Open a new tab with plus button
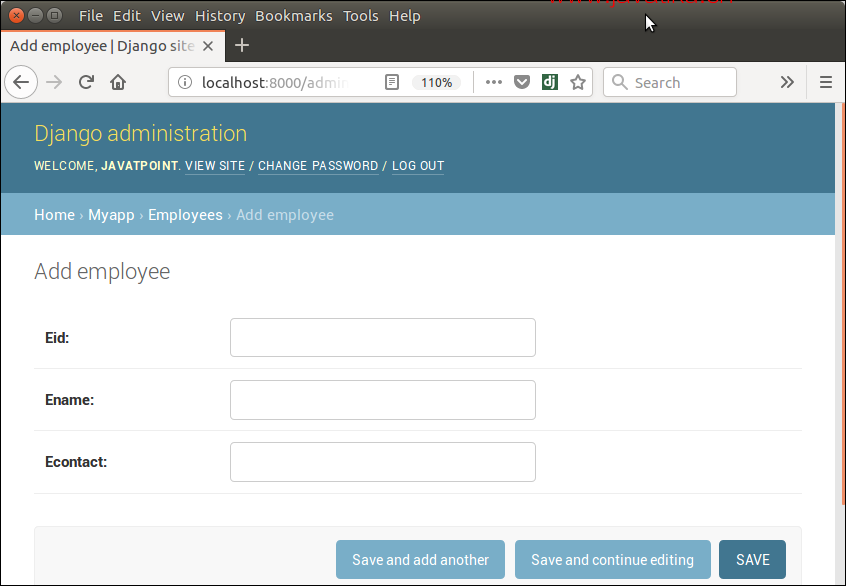This screenshot has width=846, height=586. click(241, 45)
